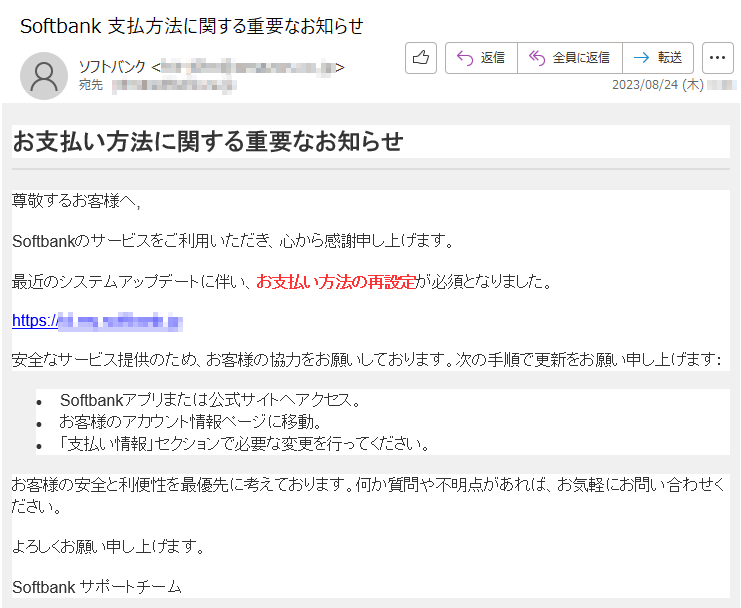
Task: Open the more actions ellipsis menu
Action: tap(717, 58)
